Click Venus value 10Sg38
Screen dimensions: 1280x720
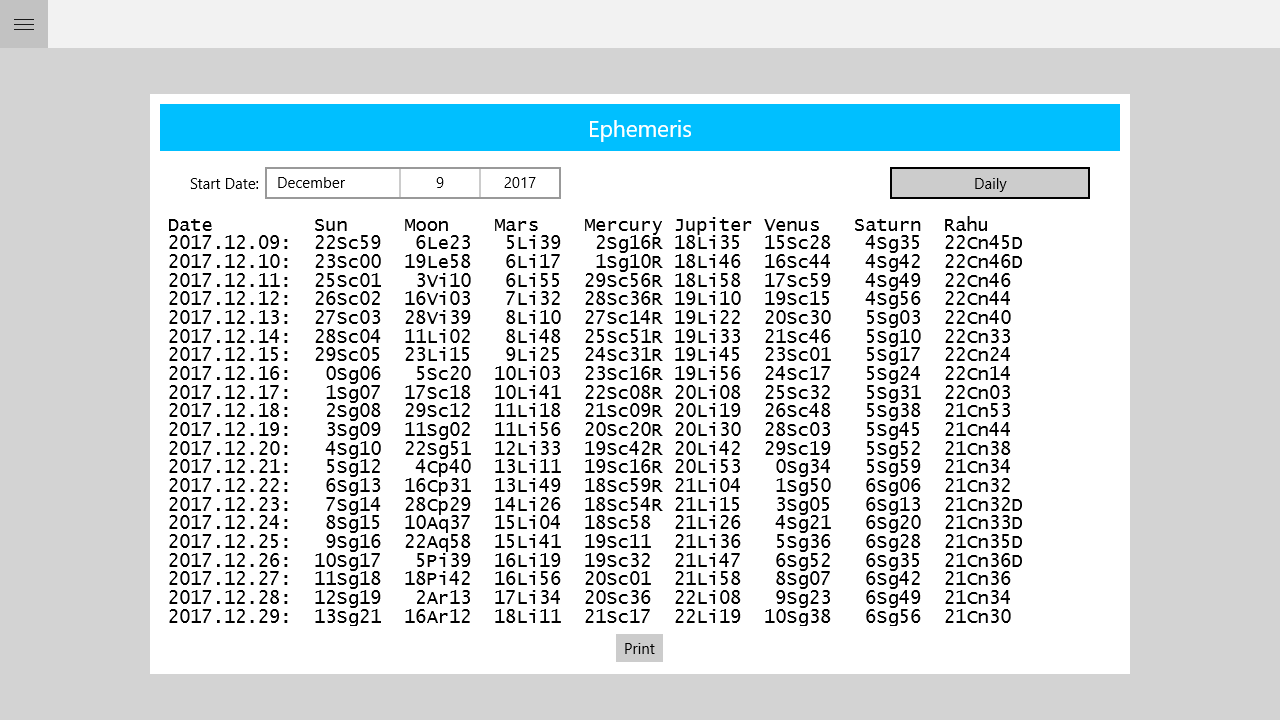coord(798,617)
